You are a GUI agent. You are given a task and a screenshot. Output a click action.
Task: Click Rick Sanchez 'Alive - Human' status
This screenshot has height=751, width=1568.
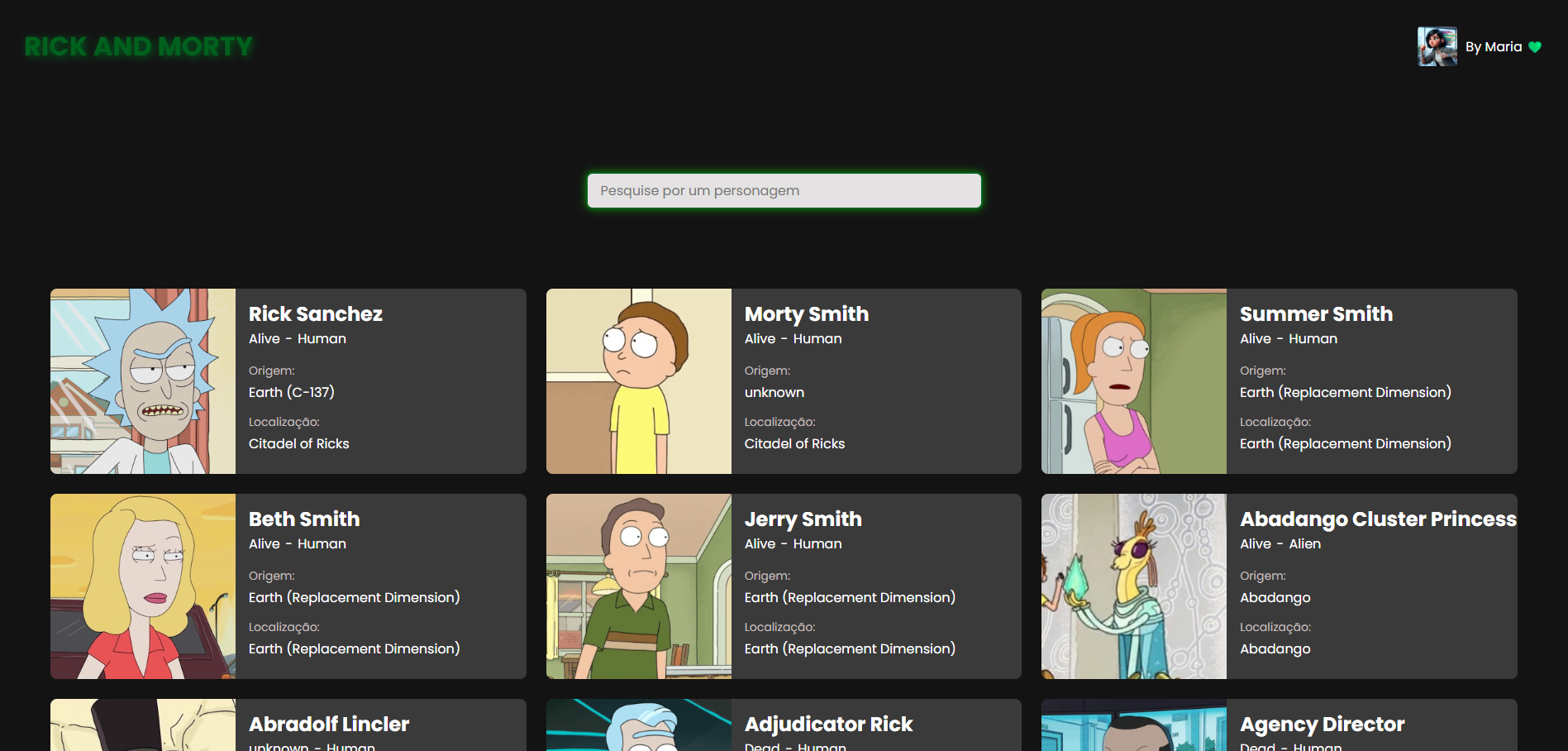pyautogui.click(x=298, y=338)
